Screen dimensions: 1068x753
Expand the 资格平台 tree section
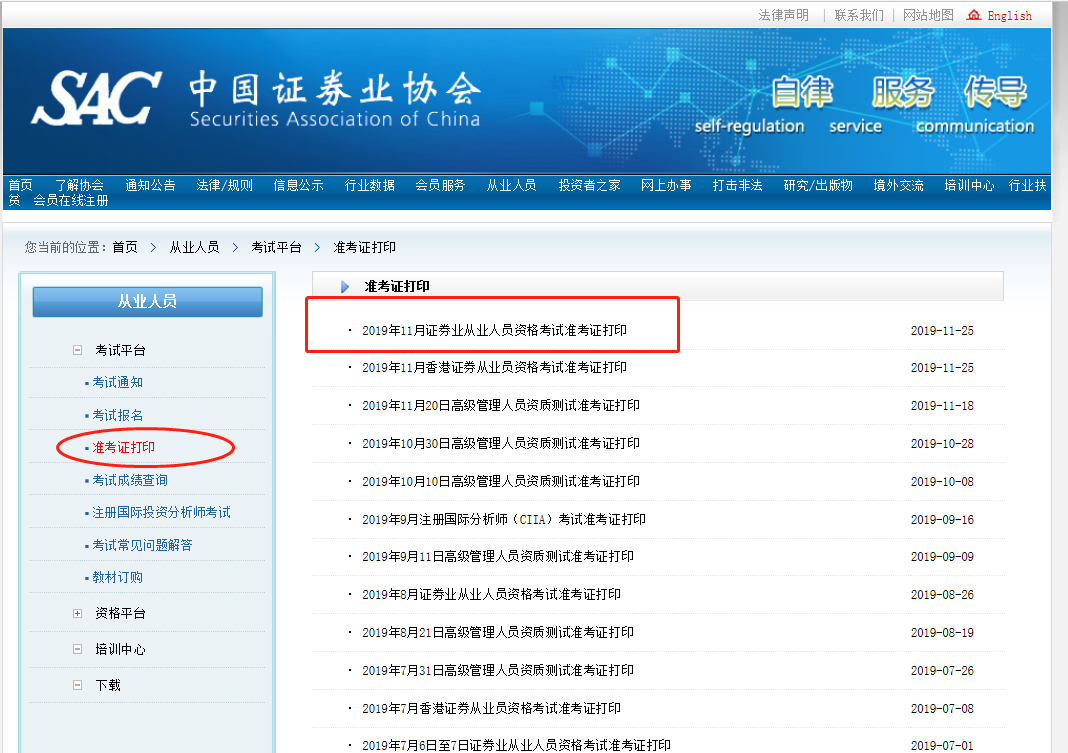(77, 613)
